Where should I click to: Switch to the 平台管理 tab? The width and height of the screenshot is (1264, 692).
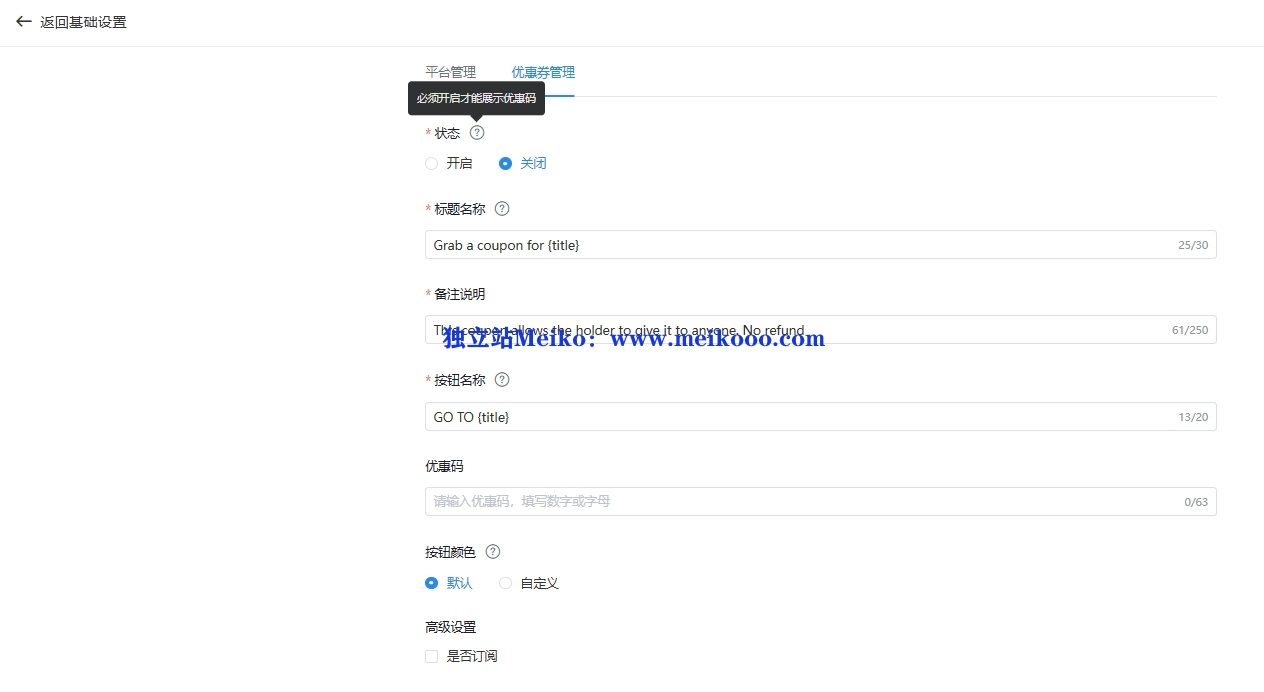point(451,71)
